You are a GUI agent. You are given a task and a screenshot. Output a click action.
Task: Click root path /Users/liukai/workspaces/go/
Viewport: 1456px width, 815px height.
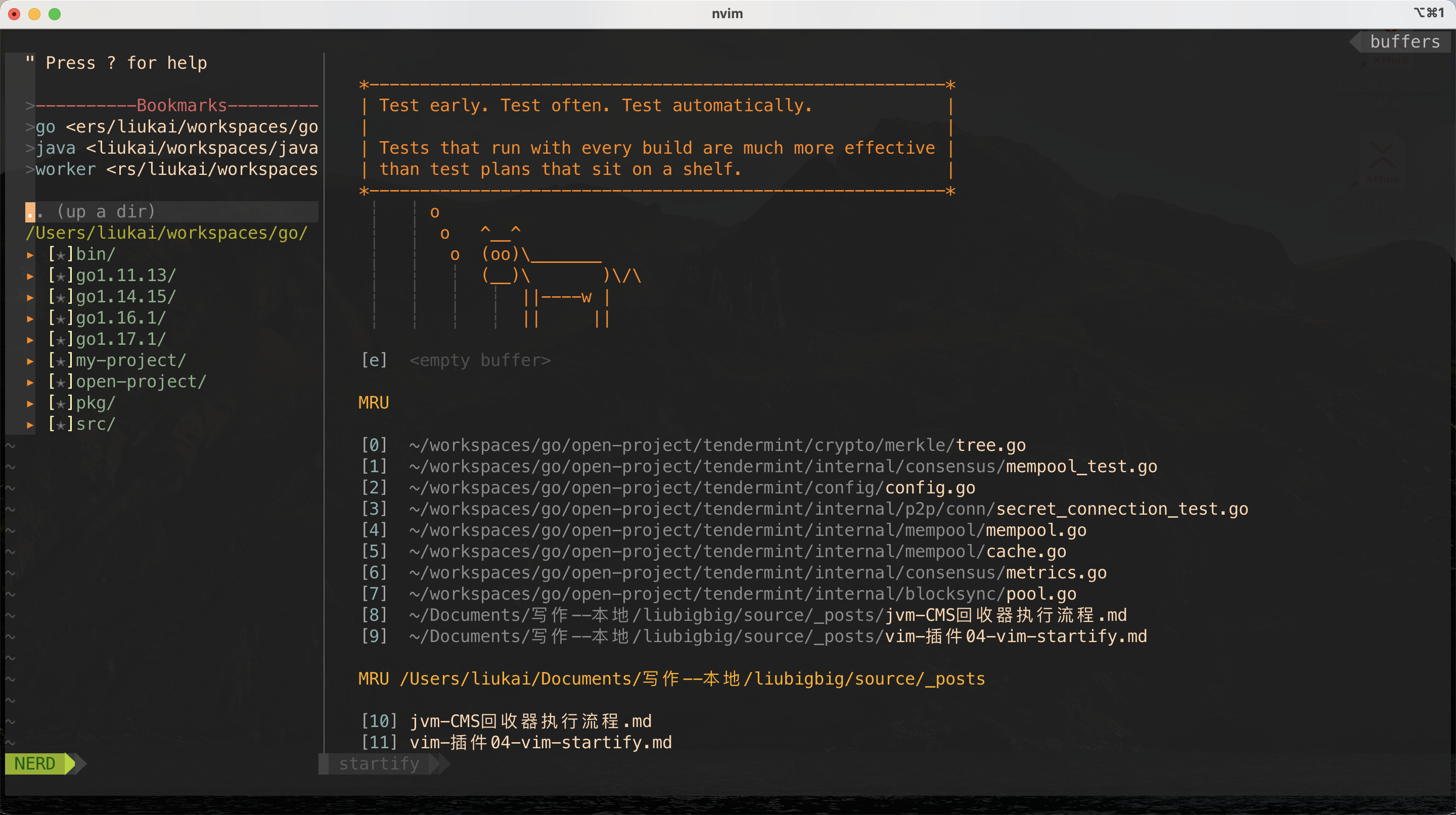coord(167,233)
